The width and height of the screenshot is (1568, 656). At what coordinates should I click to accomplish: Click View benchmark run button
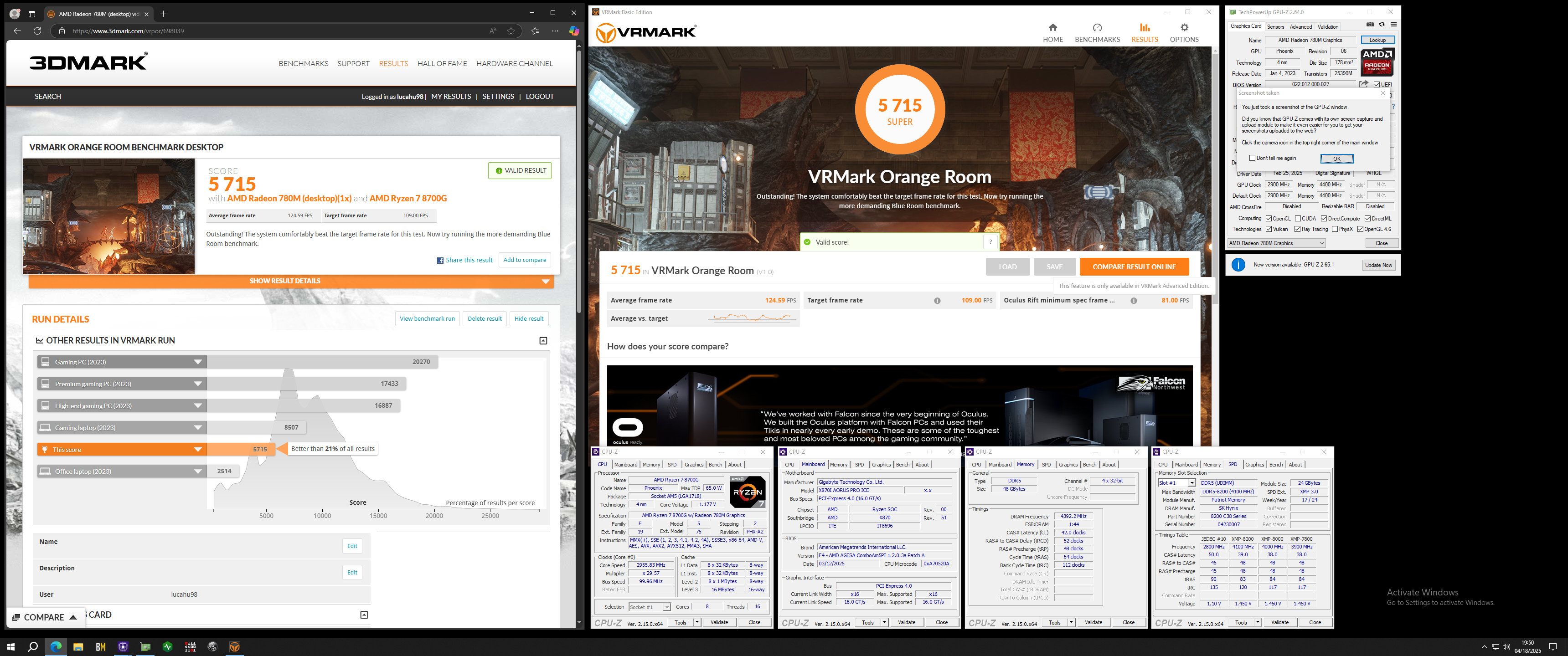point(427,319)
